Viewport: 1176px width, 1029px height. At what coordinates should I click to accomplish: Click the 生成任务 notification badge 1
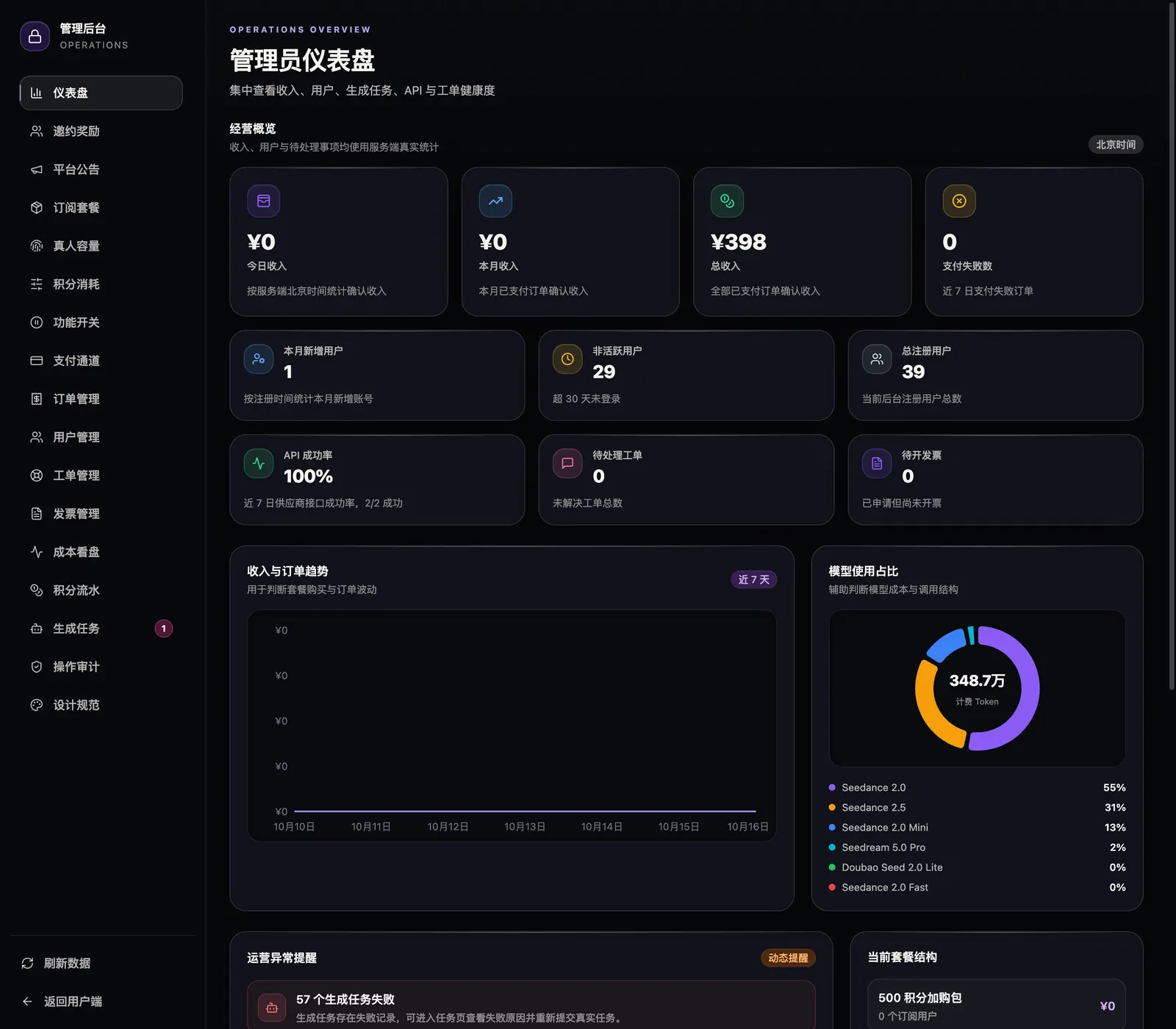tap(164, 628)
